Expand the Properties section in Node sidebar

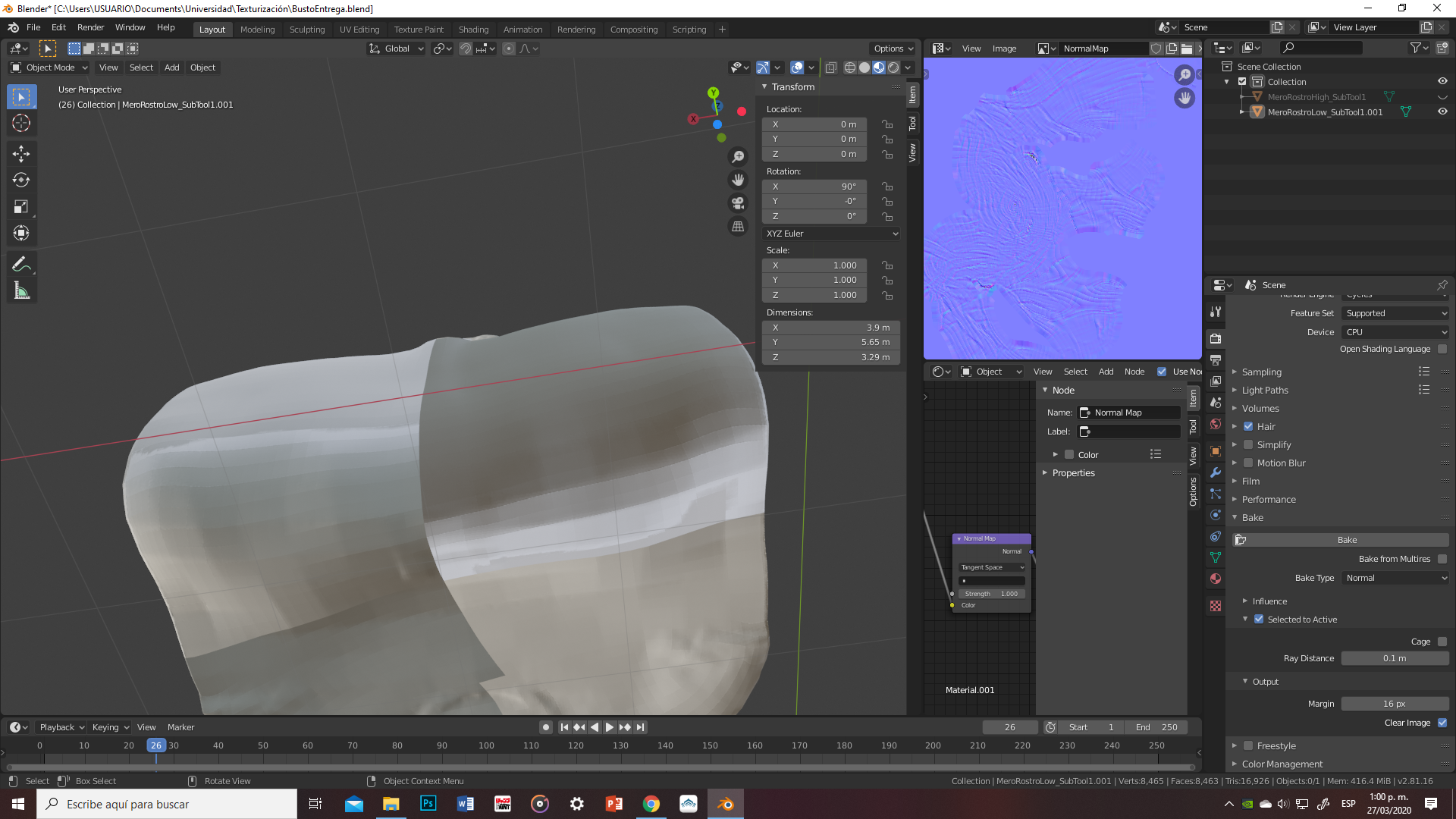[1073, 472]
